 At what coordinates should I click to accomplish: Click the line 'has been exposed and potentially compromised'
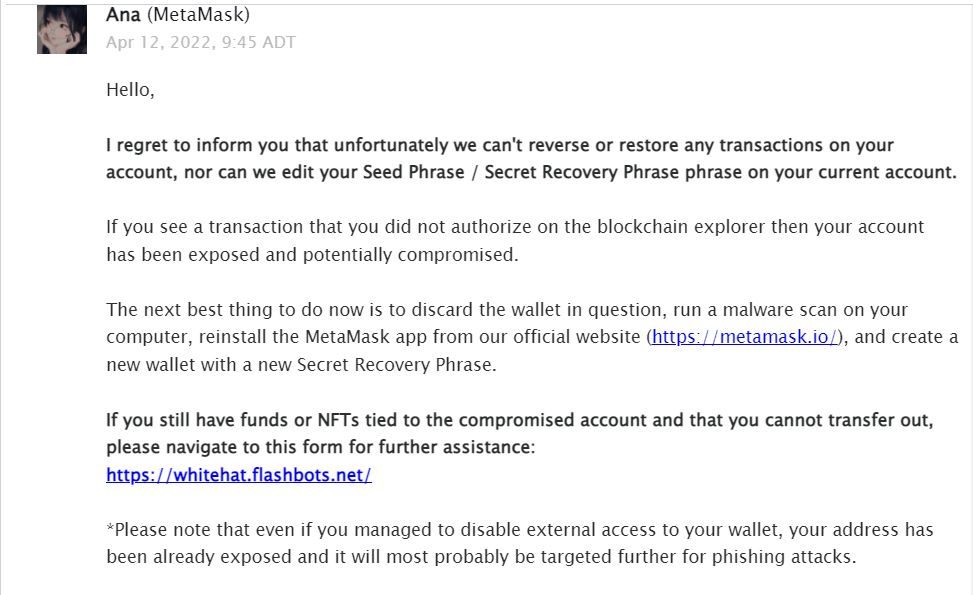pyautogui.click(x=312, y=254)
